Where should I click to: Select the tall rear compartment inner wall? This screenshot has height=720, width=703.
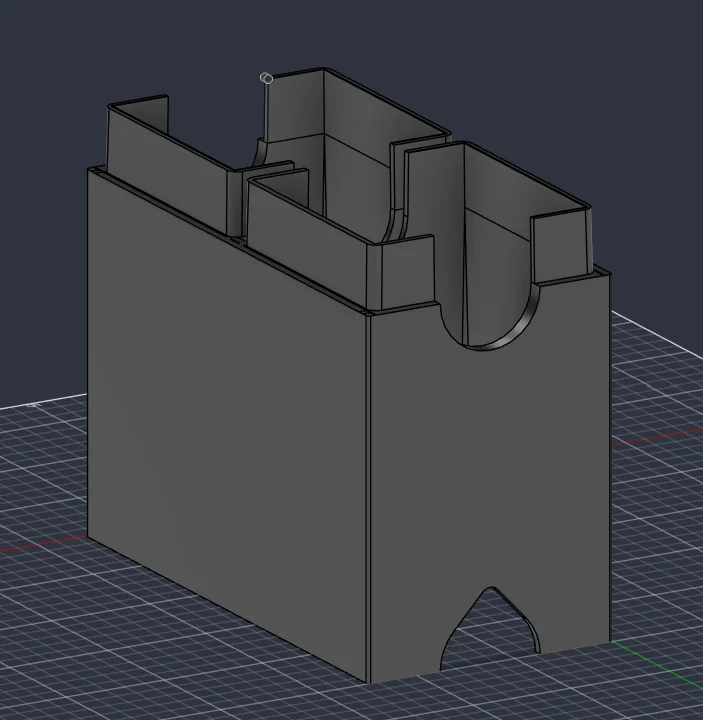coord(294,104)
